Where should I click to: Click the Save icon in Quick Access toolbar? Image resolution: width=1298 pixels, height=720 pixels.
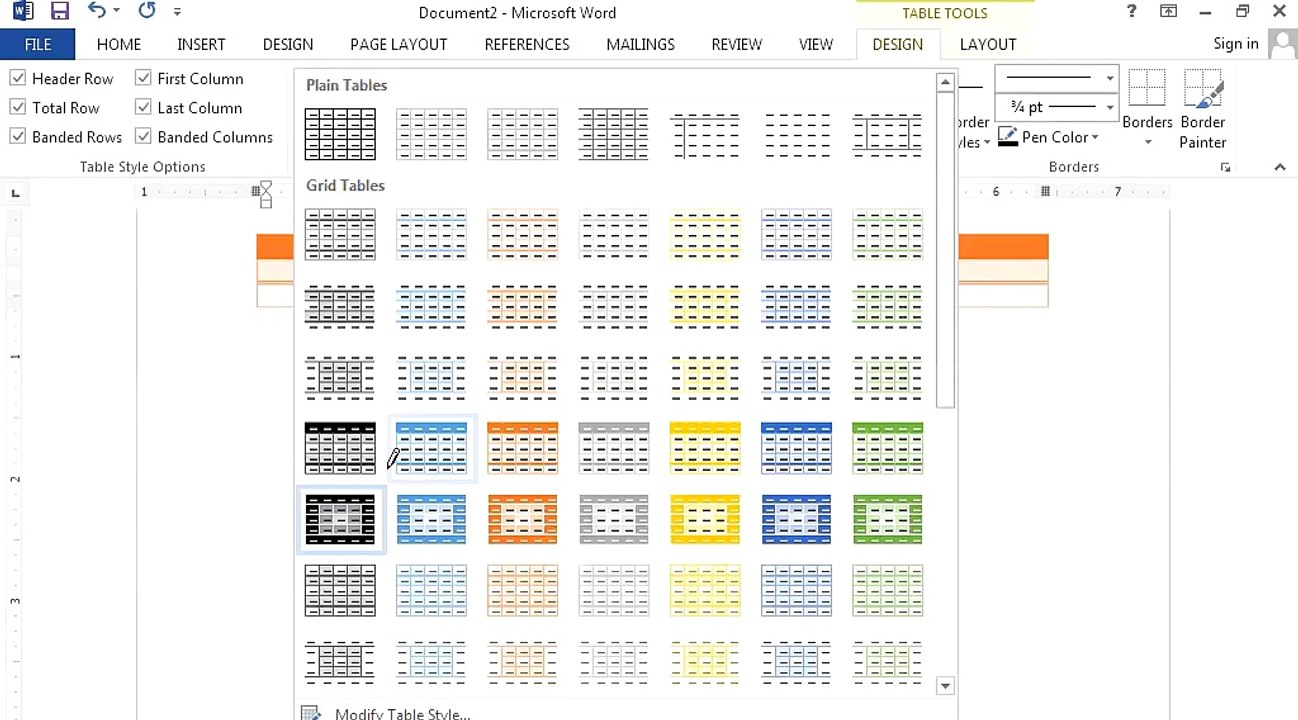[x=60, y=12]
